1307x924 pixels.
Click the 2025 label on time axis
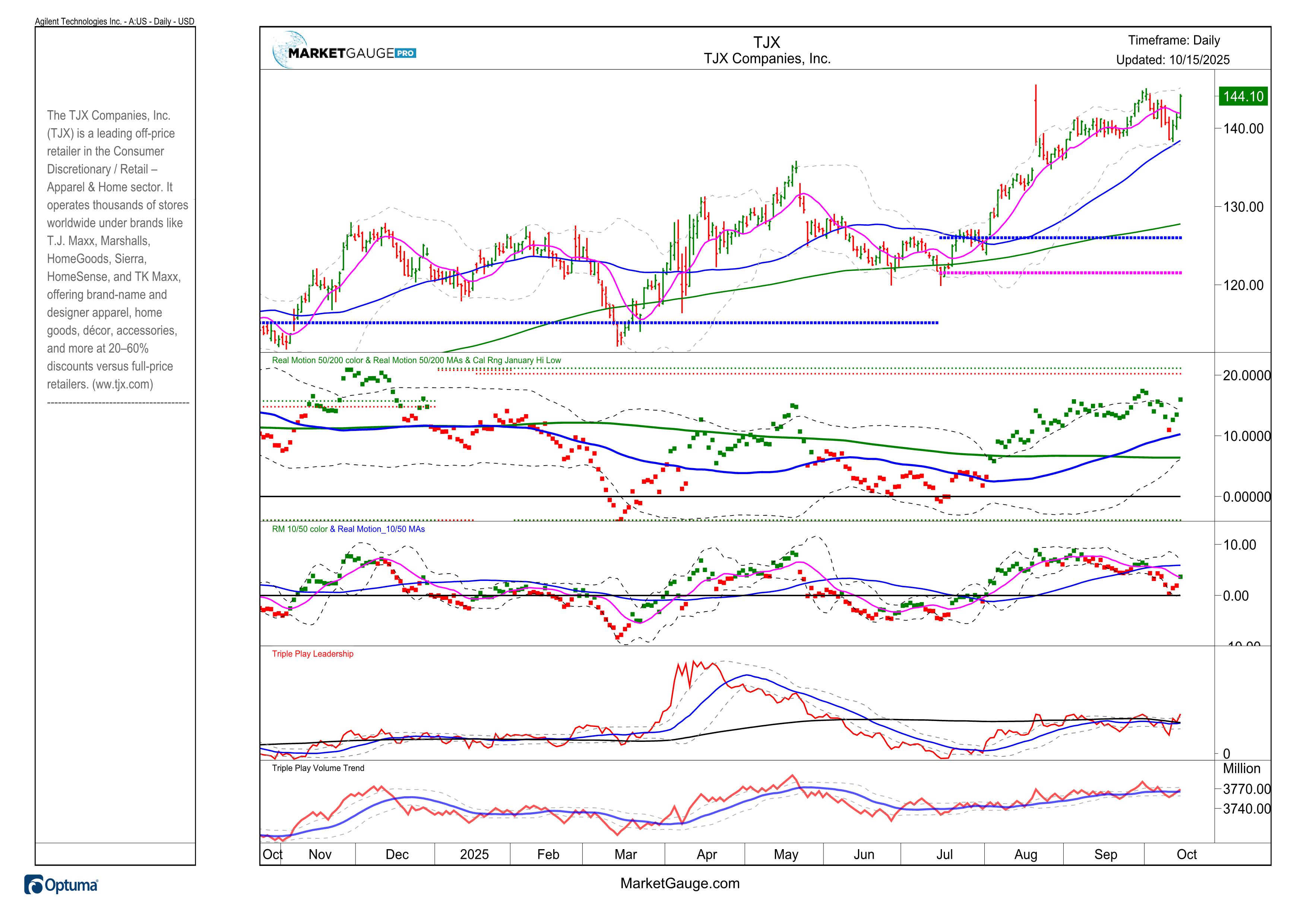click(x=474, y=854)
